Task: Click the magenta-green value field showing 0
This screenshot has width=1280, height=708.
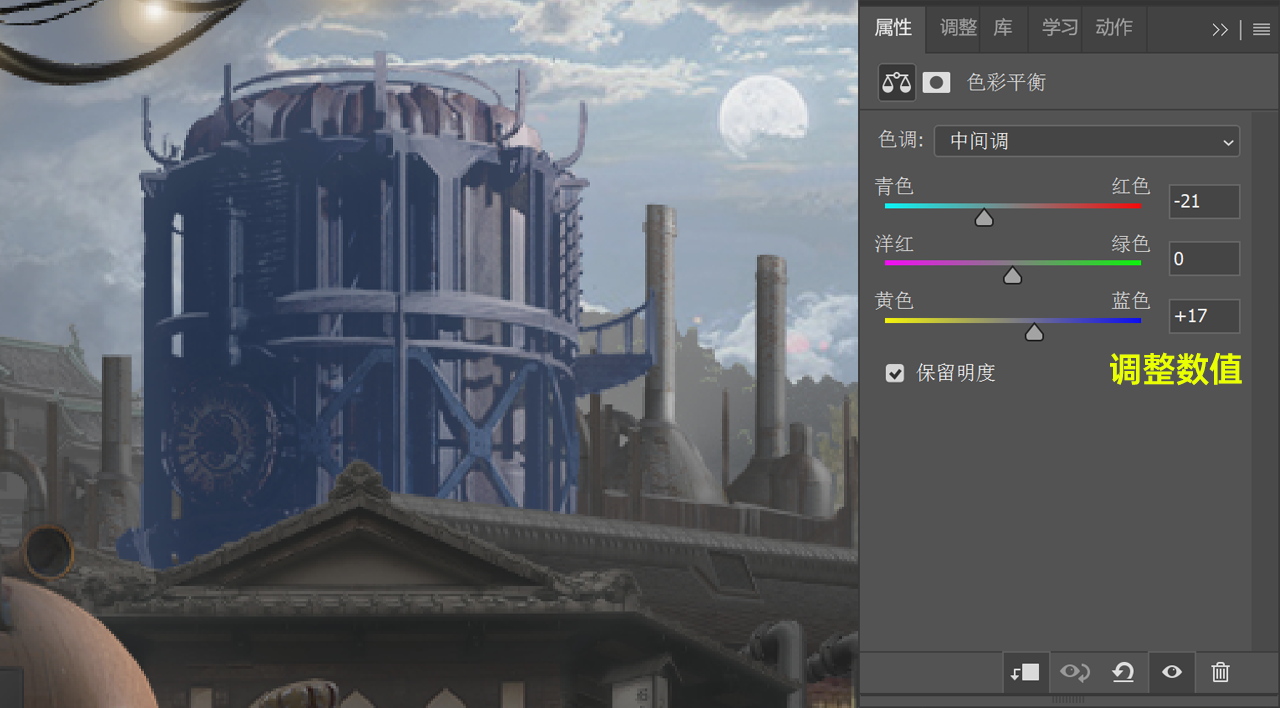Action: (1204, 259)
